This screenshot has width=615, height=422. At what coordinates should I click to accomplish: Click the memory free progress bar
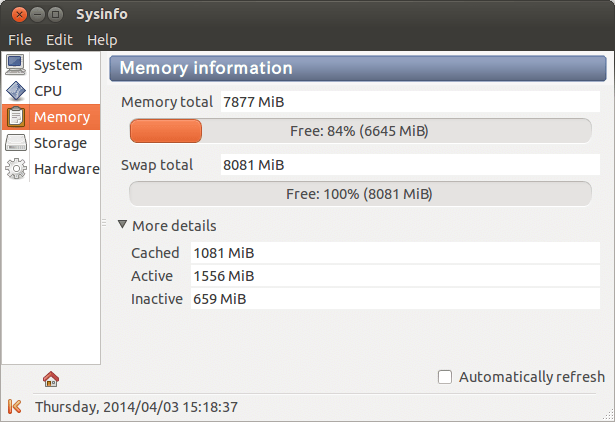[x=360, y=131]
